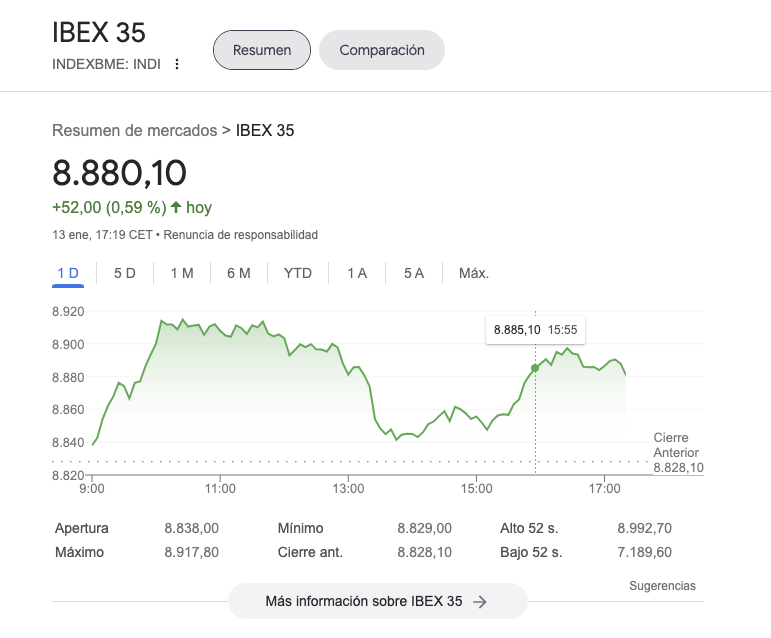Image resolution: width=771 pixels, height=638 pixels.
Task: Click the +52,00 (0,59 %) change text
Action: tap(109, 207)
